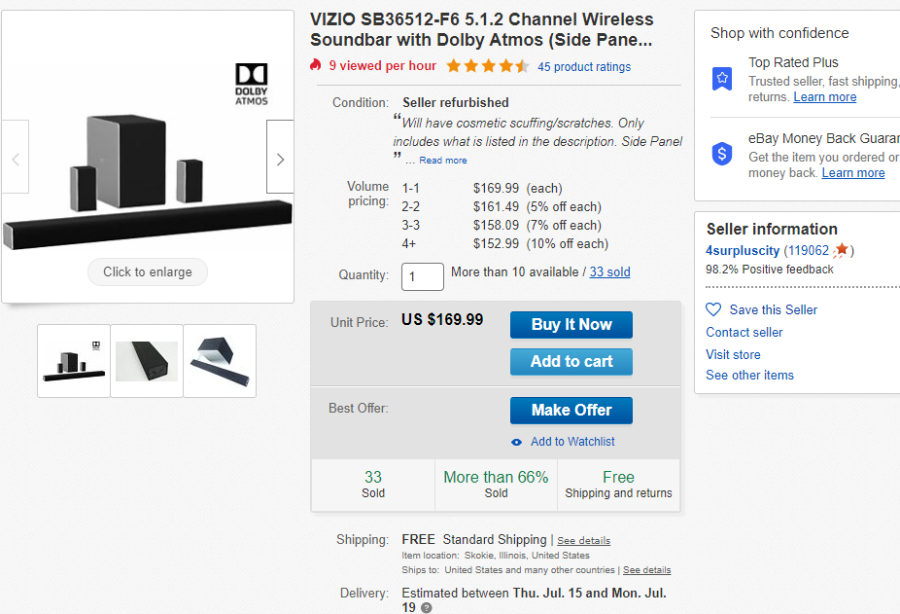Click the Money Back Guarantee shield icon

(x=722, y=154)
